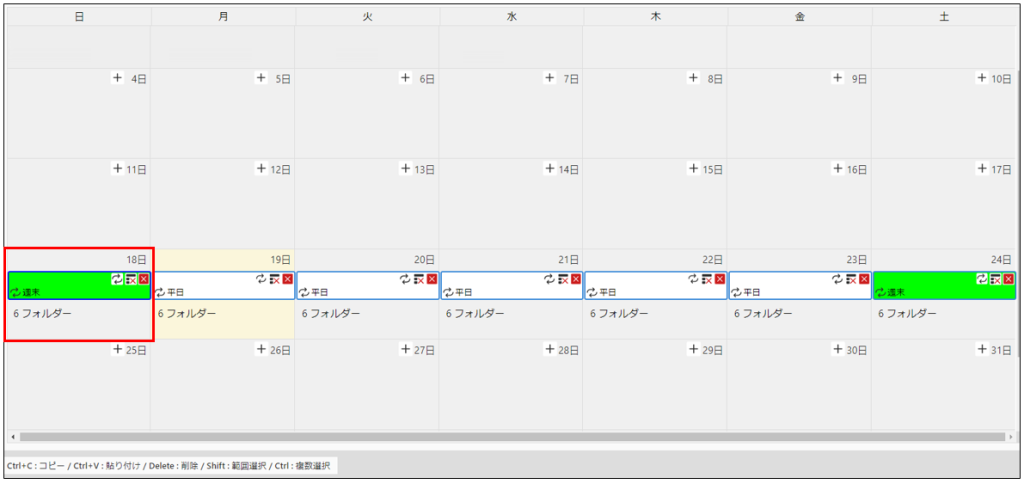Click the plus icon on 30日
The height and width of the screenshot is (484, 1024).
point(838,349)
